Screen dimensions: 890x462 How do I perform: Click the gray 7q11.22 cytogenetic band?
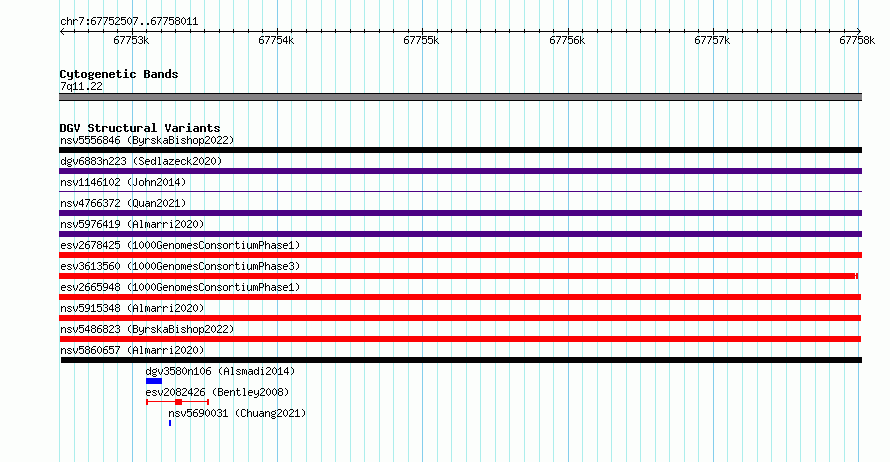(x=460, y=98)
